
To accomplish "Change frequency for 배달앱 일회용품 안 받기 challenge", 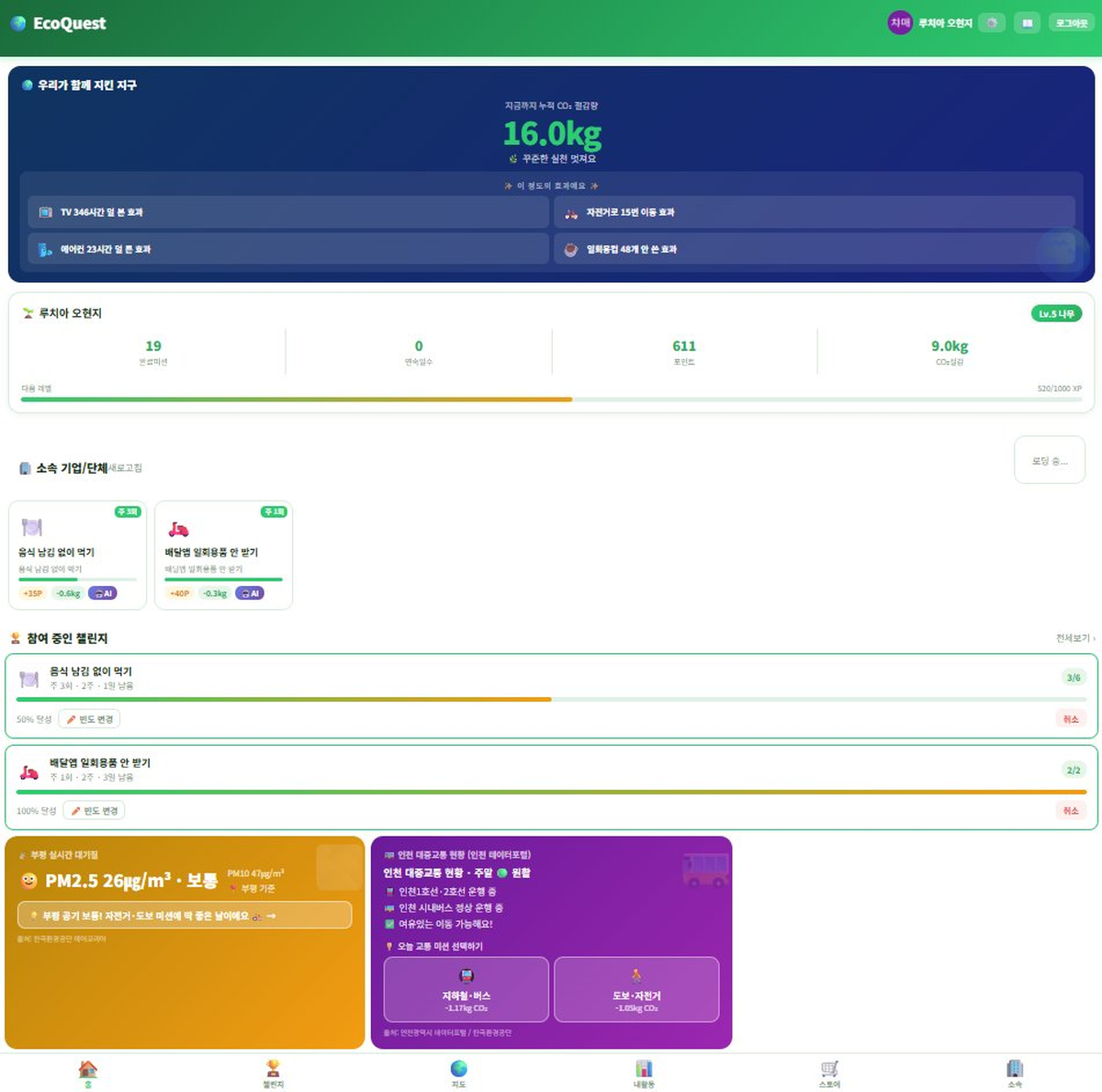I will [x=94, y=811].
